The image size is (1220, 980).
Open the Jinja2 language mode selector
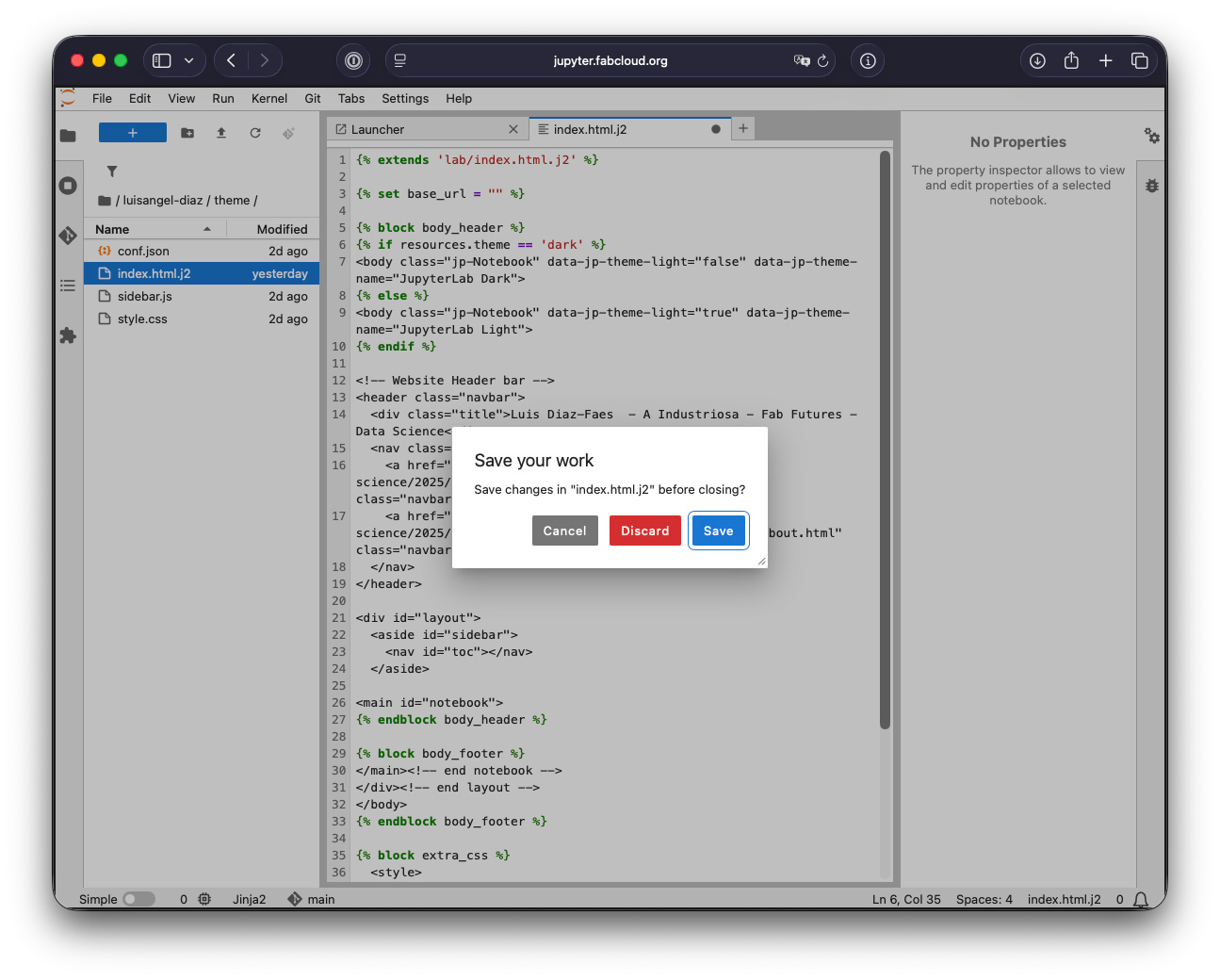point(250,899)
